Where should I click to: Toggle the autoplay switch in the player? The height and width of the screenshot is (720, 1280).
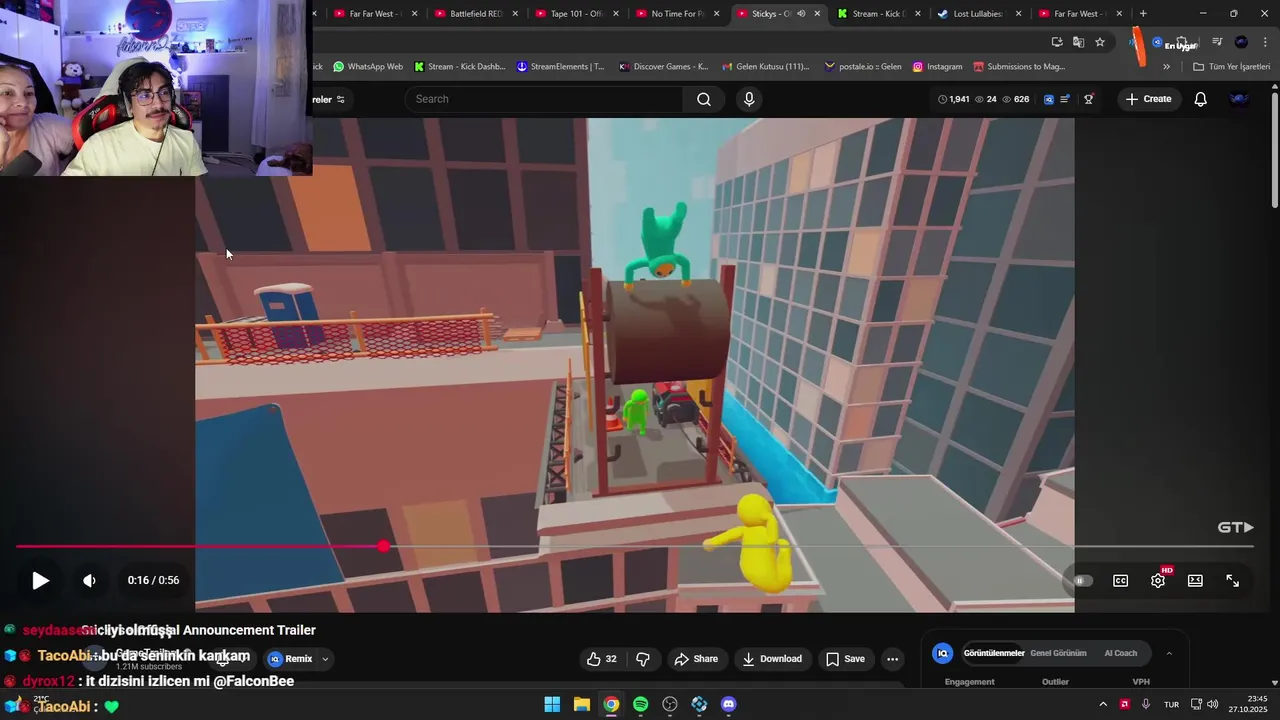pyautogui.click(x=1082, y=581)
